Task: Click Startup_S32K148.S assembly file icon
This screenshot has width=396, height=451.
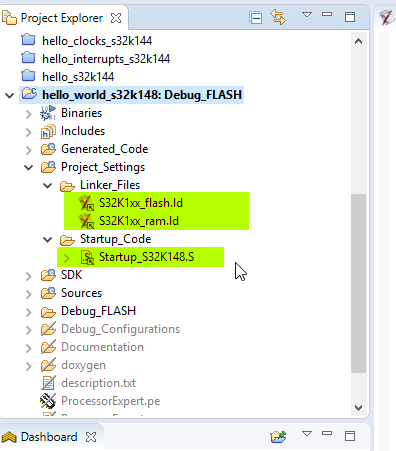Action: [87, 257]
